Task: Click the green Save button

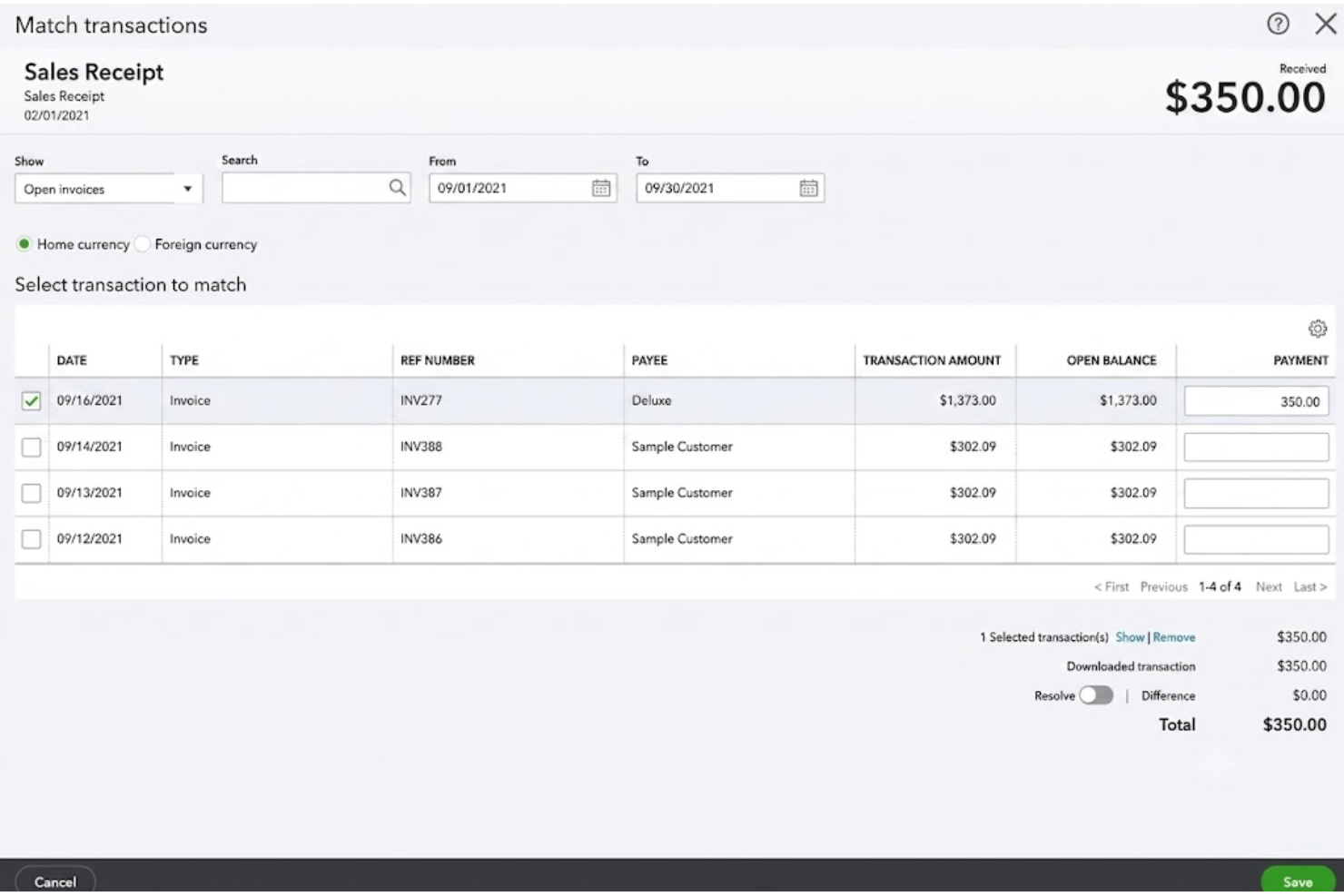Action: pos(1298,881)
